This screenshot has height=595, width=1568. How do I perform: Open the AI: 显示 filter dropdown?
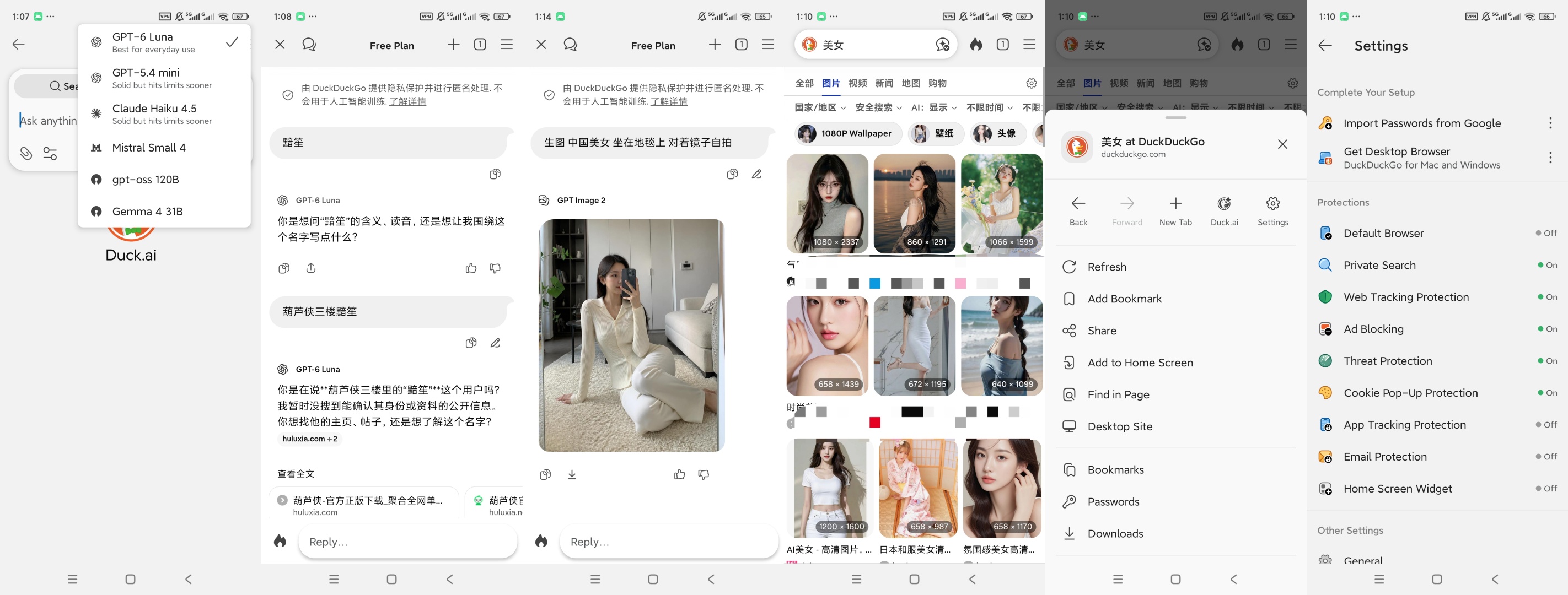click(934, 107)
